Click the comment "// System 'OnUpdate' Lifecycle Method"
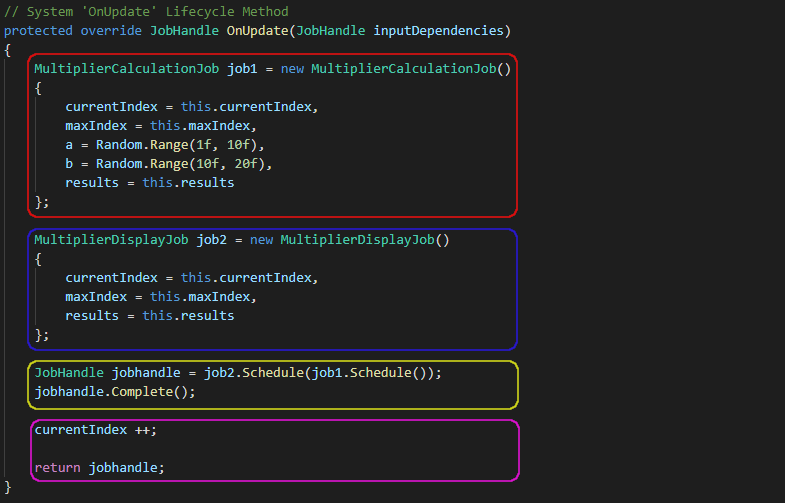This screenshot has width=785, height=503. click(x=146, y=12)
